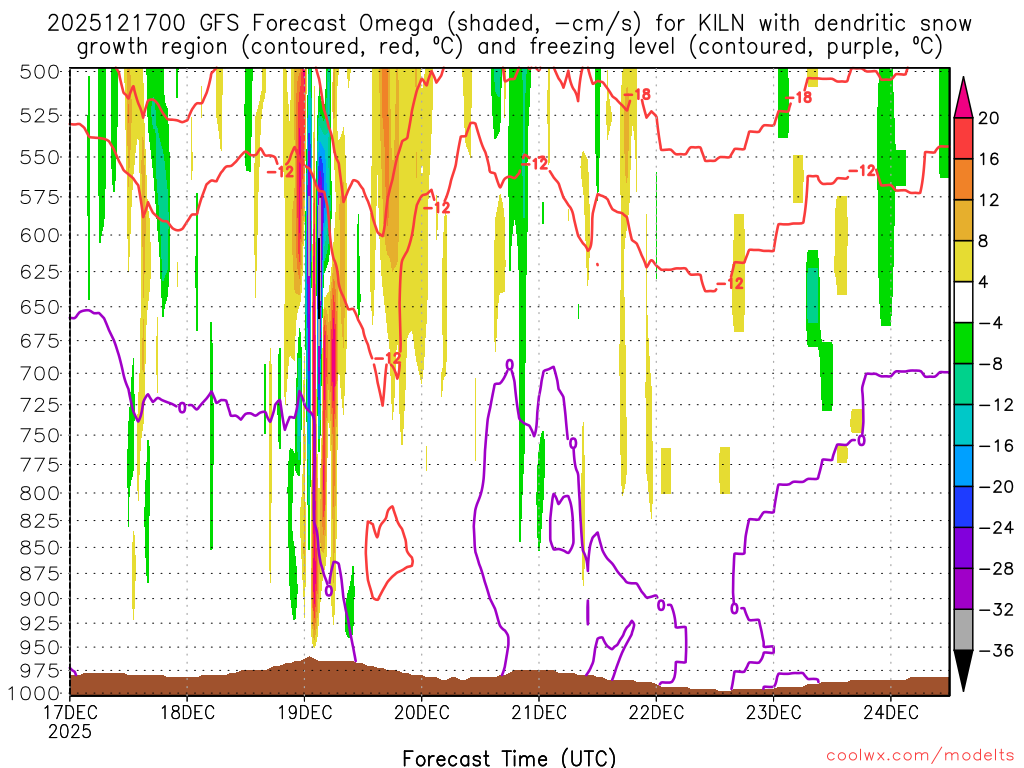Click the 675 pressure level label

(x=40, y=341)
